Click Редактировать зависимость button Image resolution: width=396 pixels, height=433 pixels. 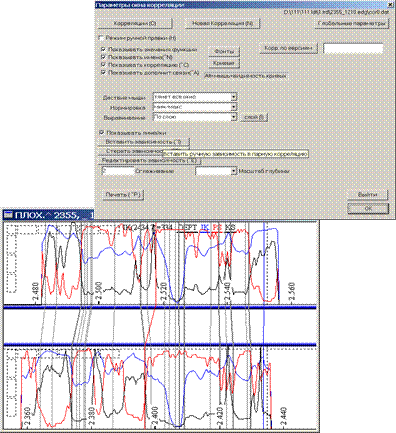point(149,160)
